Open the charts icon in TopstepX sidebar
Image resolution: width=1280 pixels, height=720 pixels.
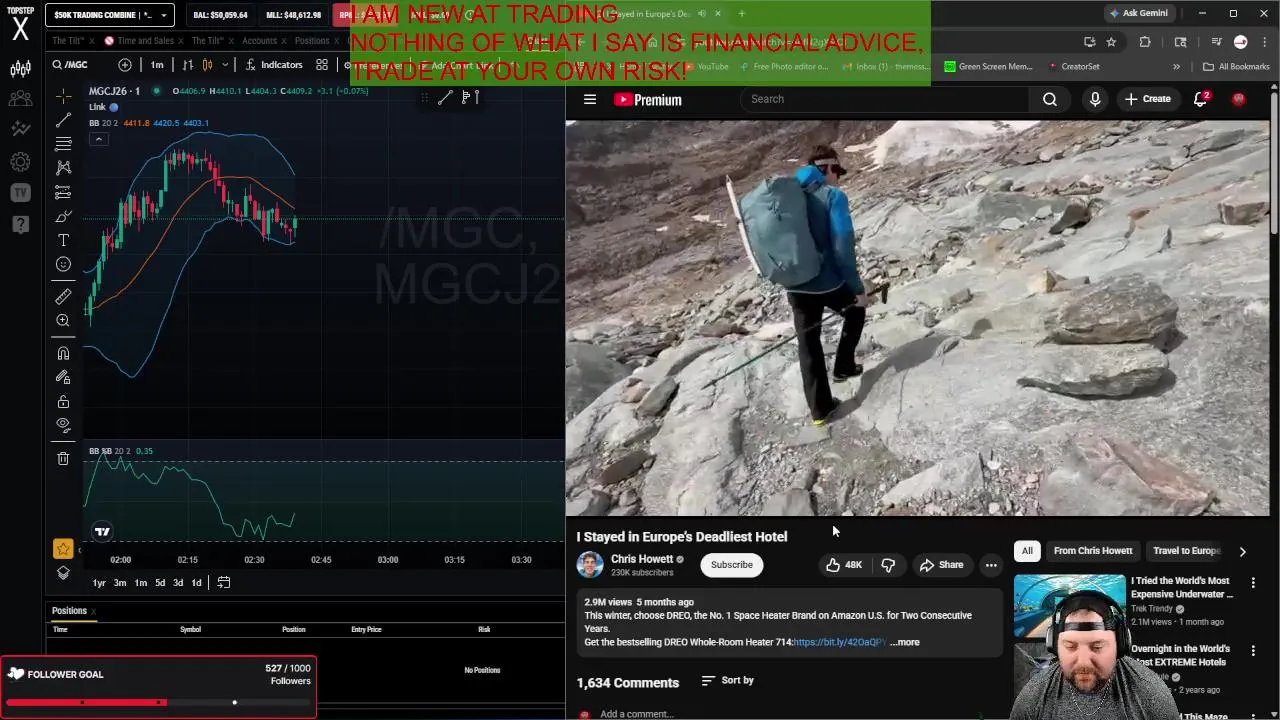pyautogui.click(x=20, y=69)
